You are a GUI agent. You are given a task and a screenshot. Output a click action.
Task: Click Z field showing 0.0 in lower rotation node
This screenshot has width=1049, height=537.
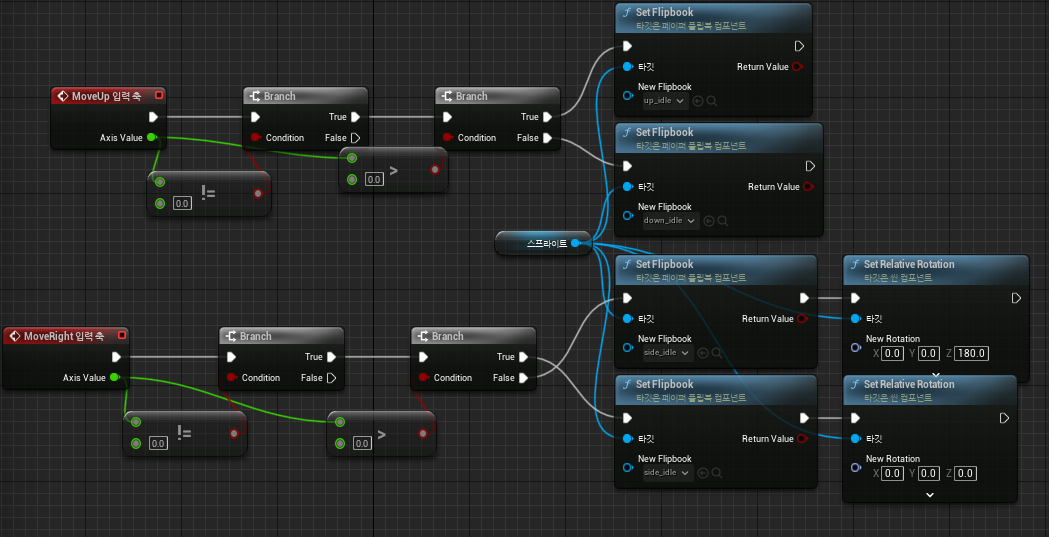(x=965, y=473)
